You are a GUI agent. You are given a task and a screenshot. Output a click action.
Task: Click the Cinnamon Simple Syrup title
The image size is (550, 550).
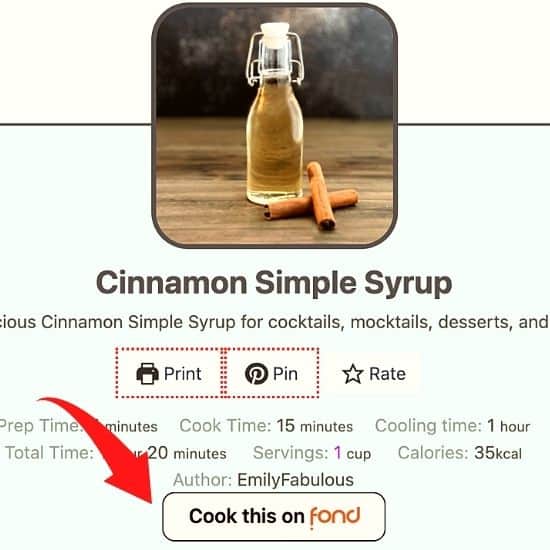click(274, 283)
